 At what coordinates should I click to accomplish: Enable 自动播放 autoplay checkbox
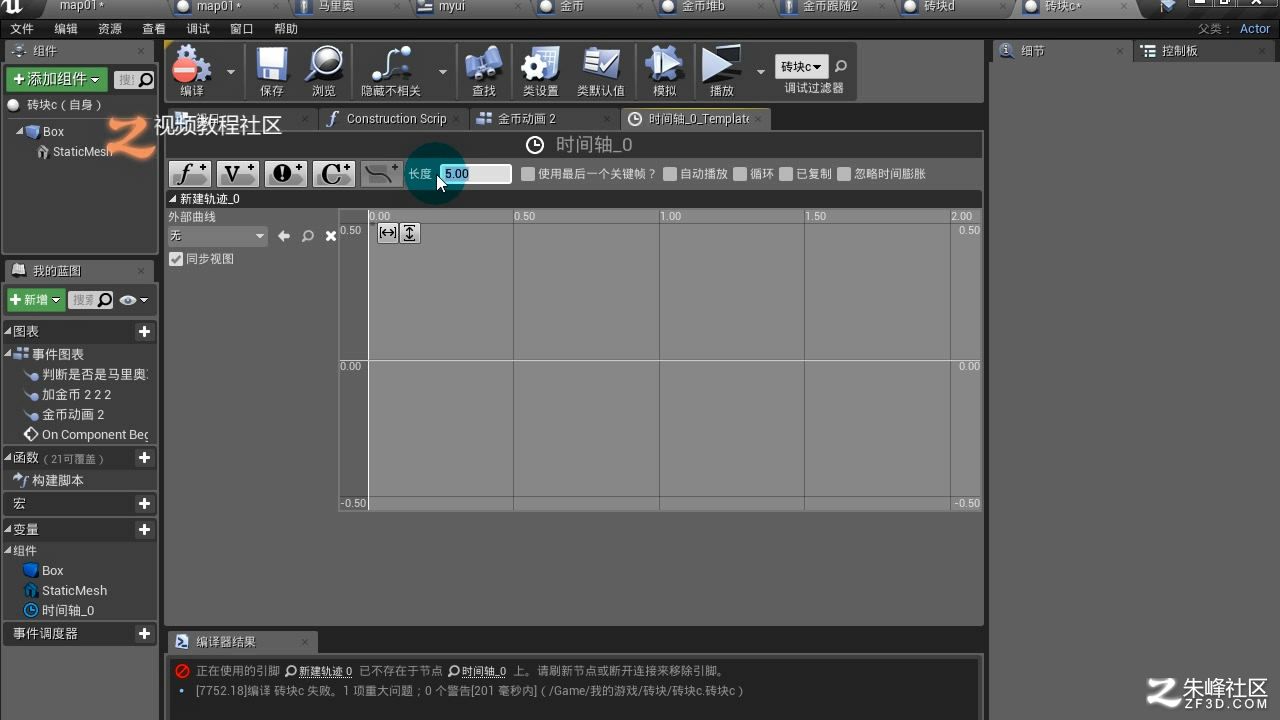(670, 174)
